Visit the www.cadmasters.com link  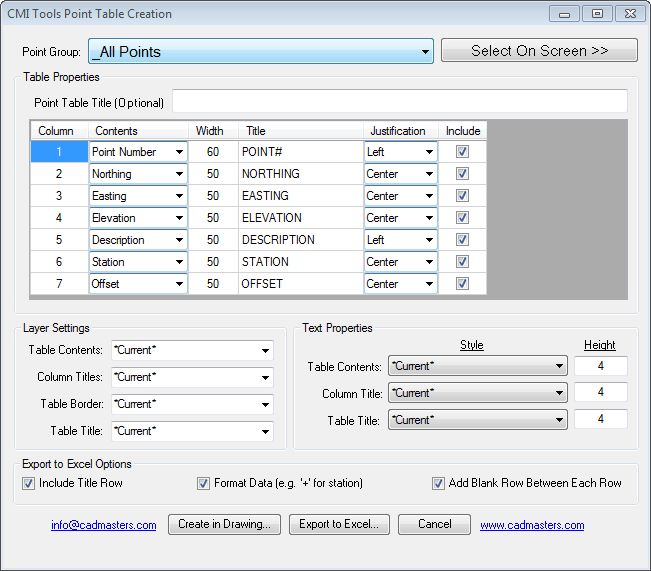point(532,526)
